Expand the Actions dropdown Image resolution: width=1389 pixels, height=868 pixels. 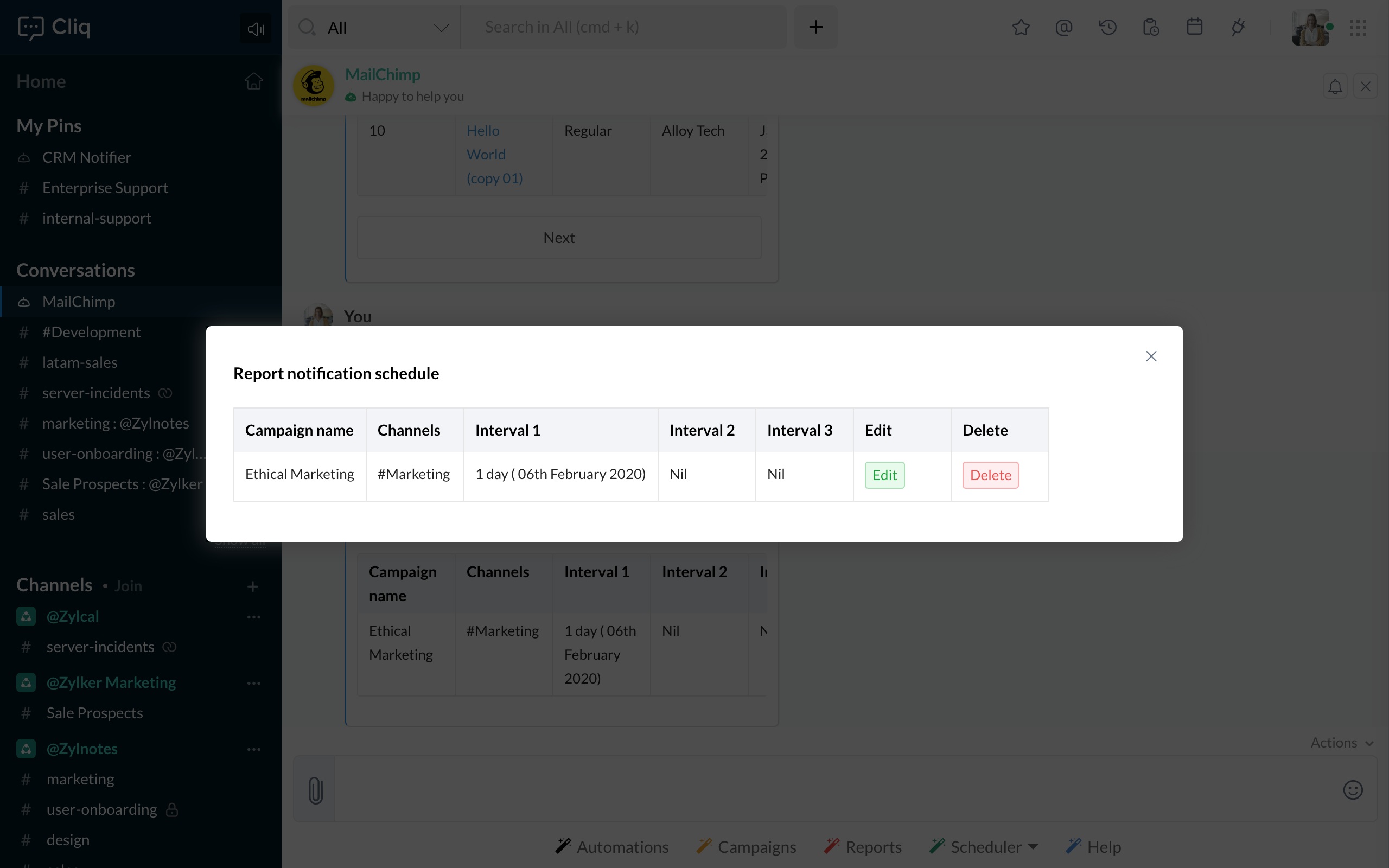click(1341, 742)
